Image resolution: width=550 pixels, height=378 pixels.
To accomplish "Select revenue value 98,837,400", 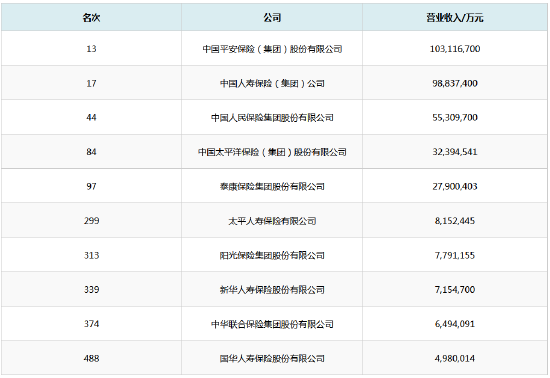I will point(455,83).
